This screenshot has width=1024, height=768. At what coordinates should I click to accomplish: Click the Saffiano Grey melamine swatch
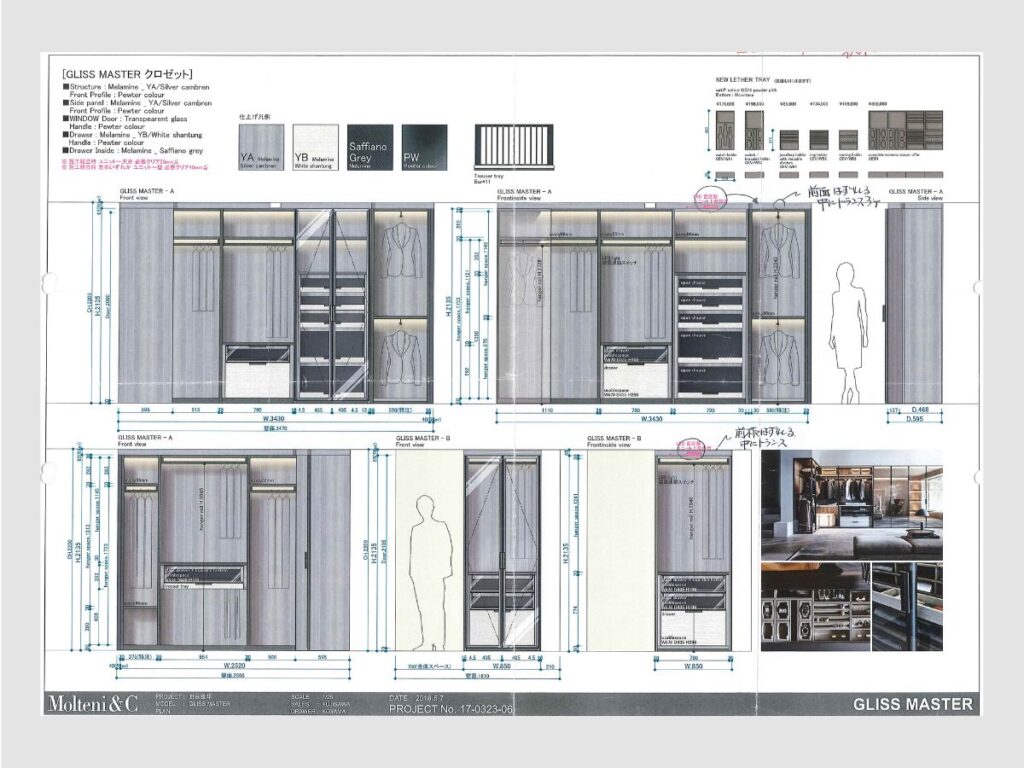pos(370,148)
